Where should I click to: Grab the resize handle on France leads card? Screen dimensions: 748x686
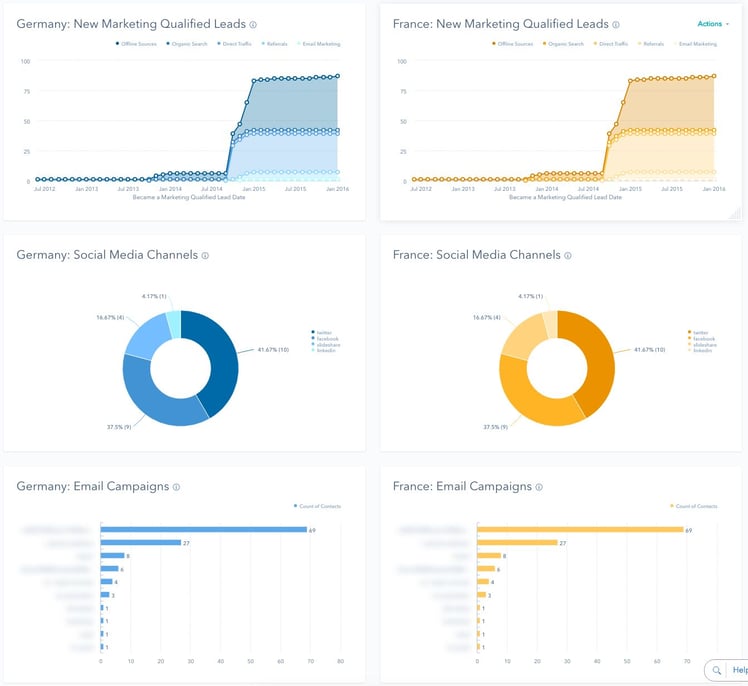coord(735,213)
